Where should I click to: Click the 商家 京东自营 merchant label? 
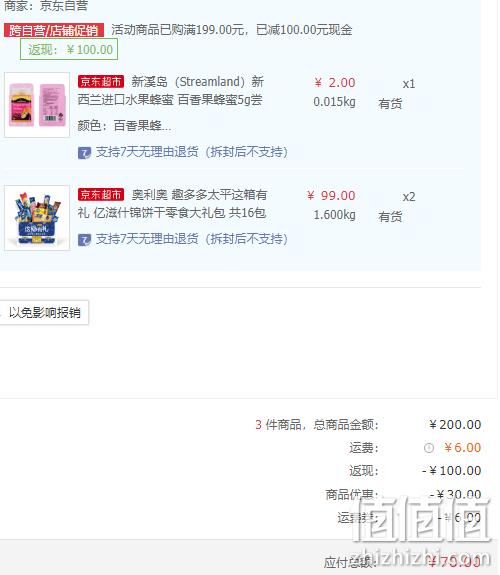coord(46,5)
